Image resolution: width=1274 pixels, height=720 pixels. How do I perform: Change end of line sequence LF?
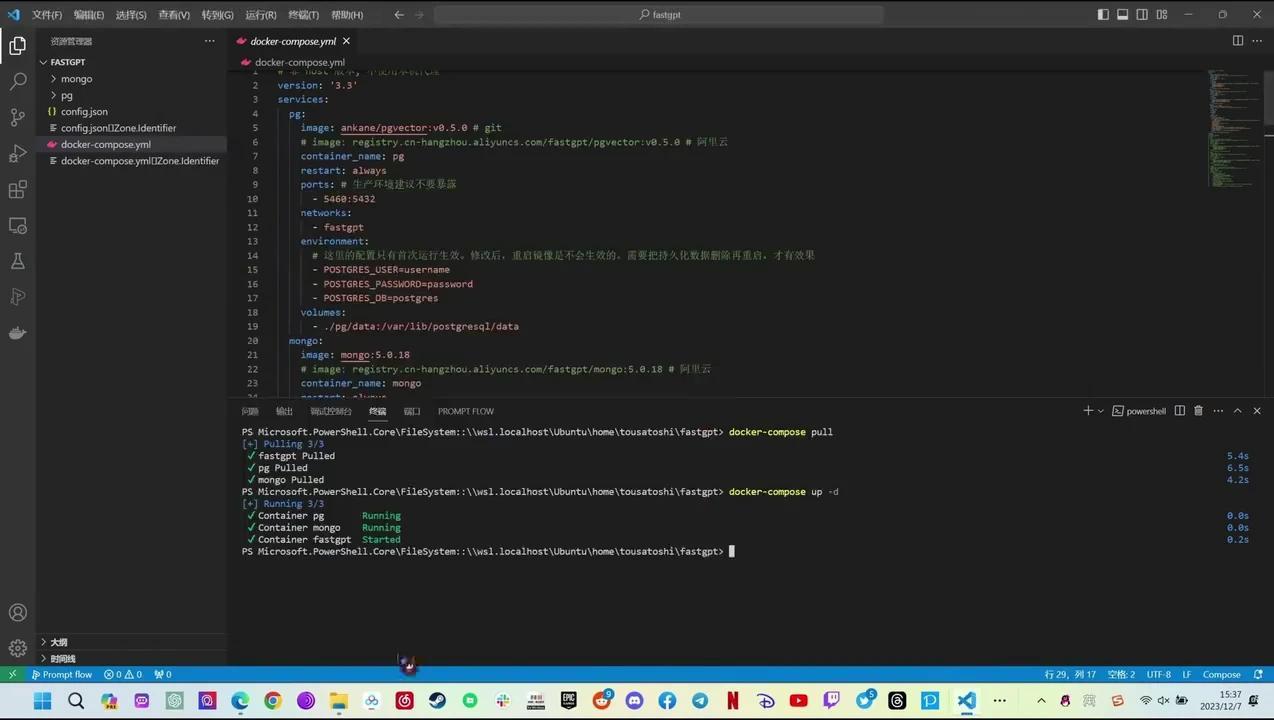[1186, 674]
